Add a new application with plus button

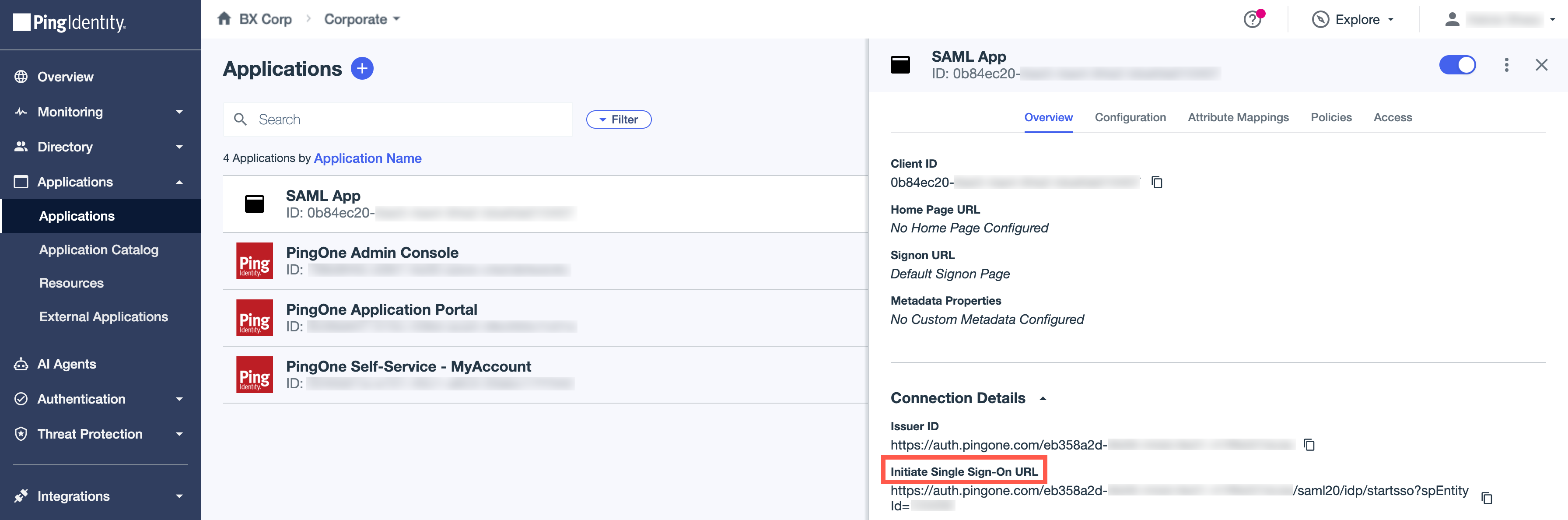point(362,68)
